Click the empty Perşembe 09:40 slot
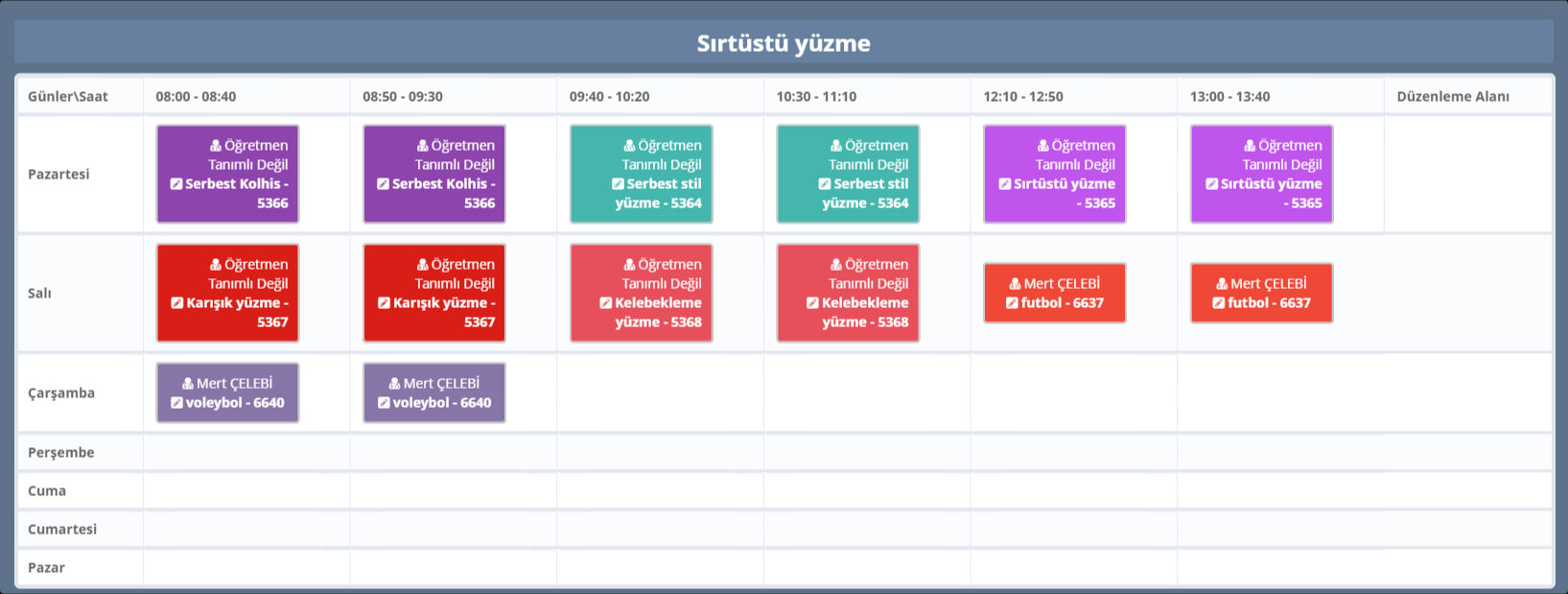1568x594 pixels. coord(660,453)
